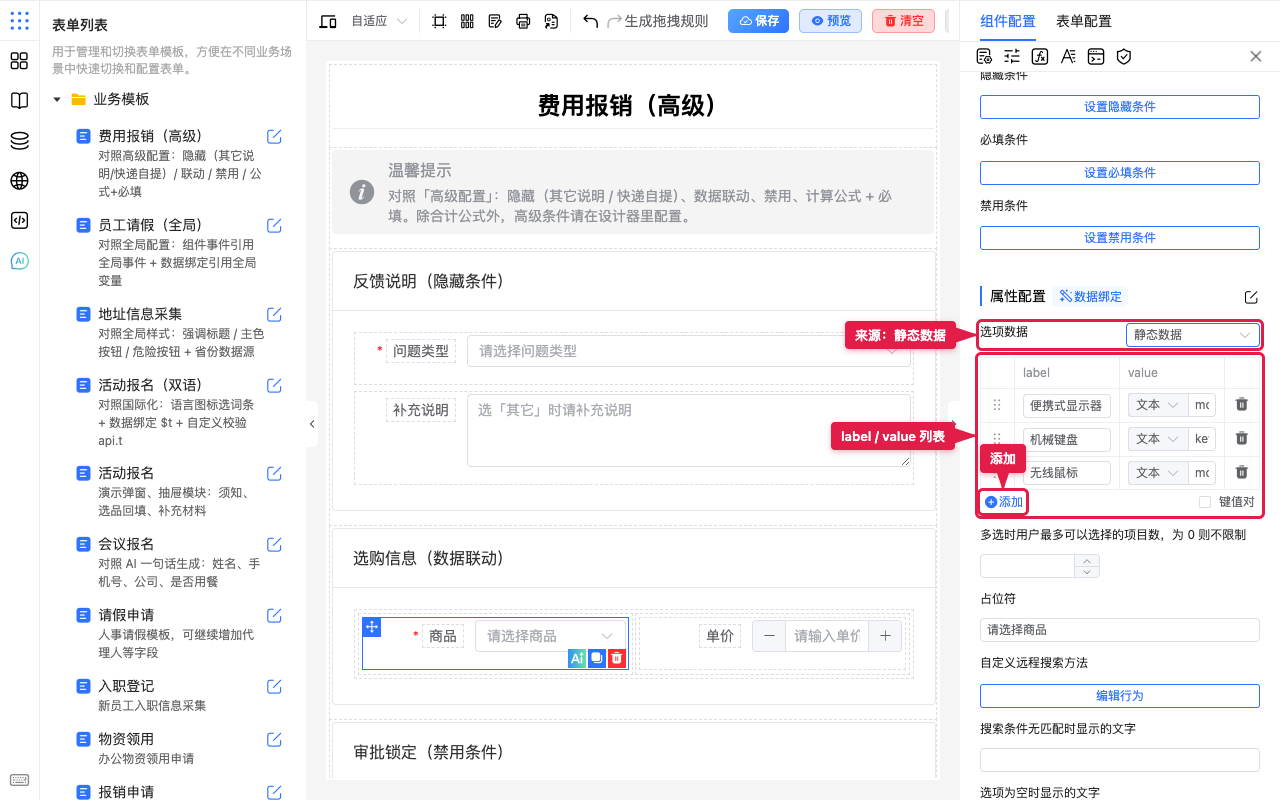Click the print icon in the toolbar
Screen dimensions: 1280x800
coord(523,21)
